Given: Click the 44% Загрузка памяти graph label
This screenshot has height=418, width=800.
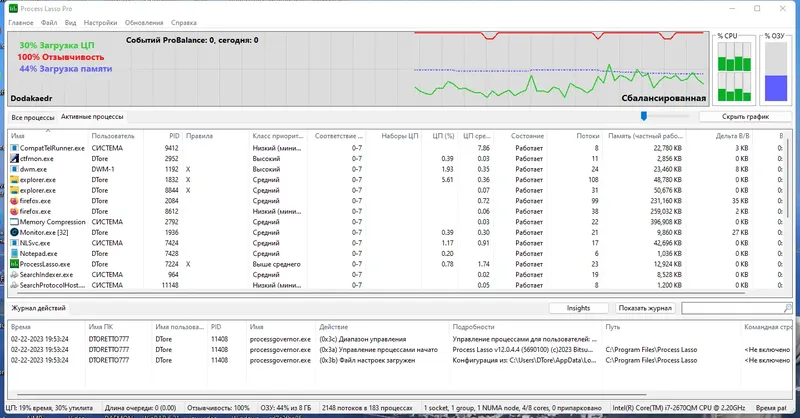Looking at the screenshot, I should (66, 69).
